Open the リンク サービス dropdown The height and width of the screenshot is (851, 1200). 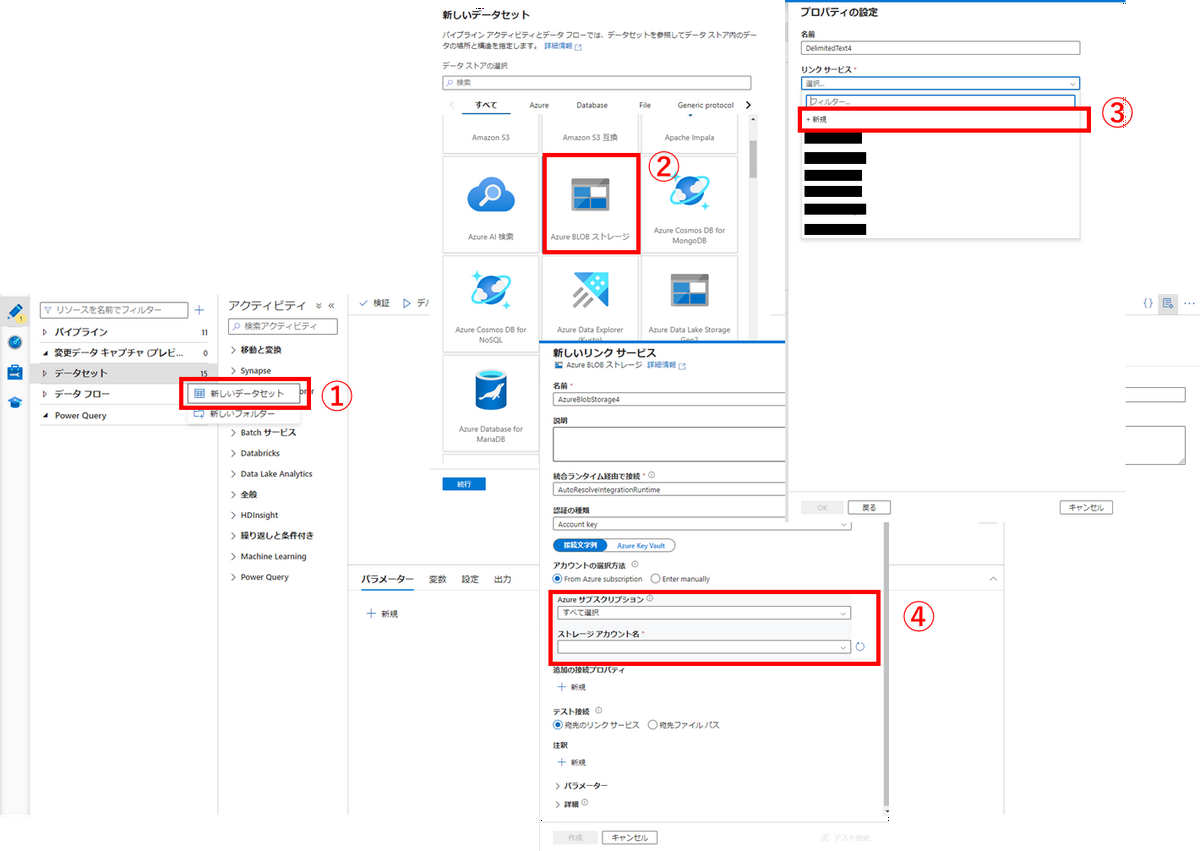coord(940,84)
